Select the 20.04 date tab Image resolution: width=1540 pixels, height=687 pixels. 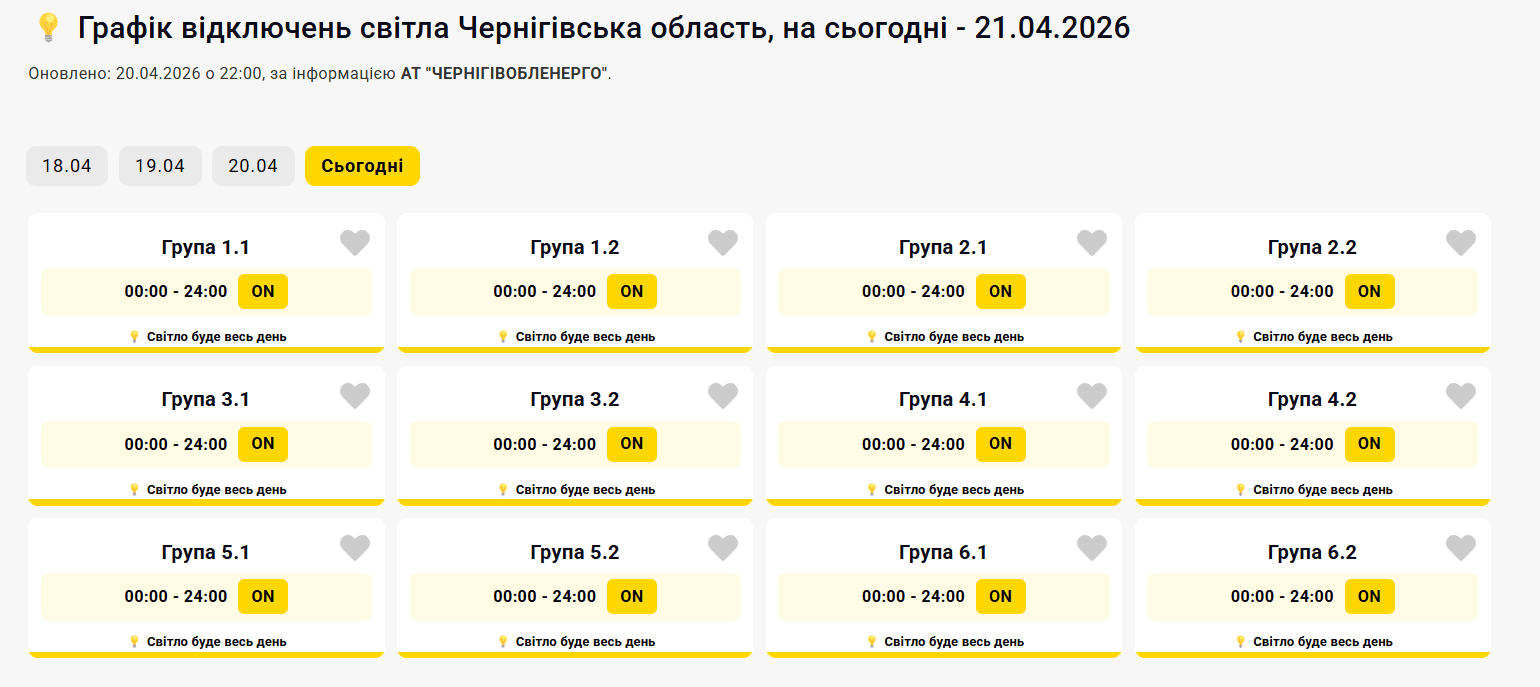click(253, 166)
